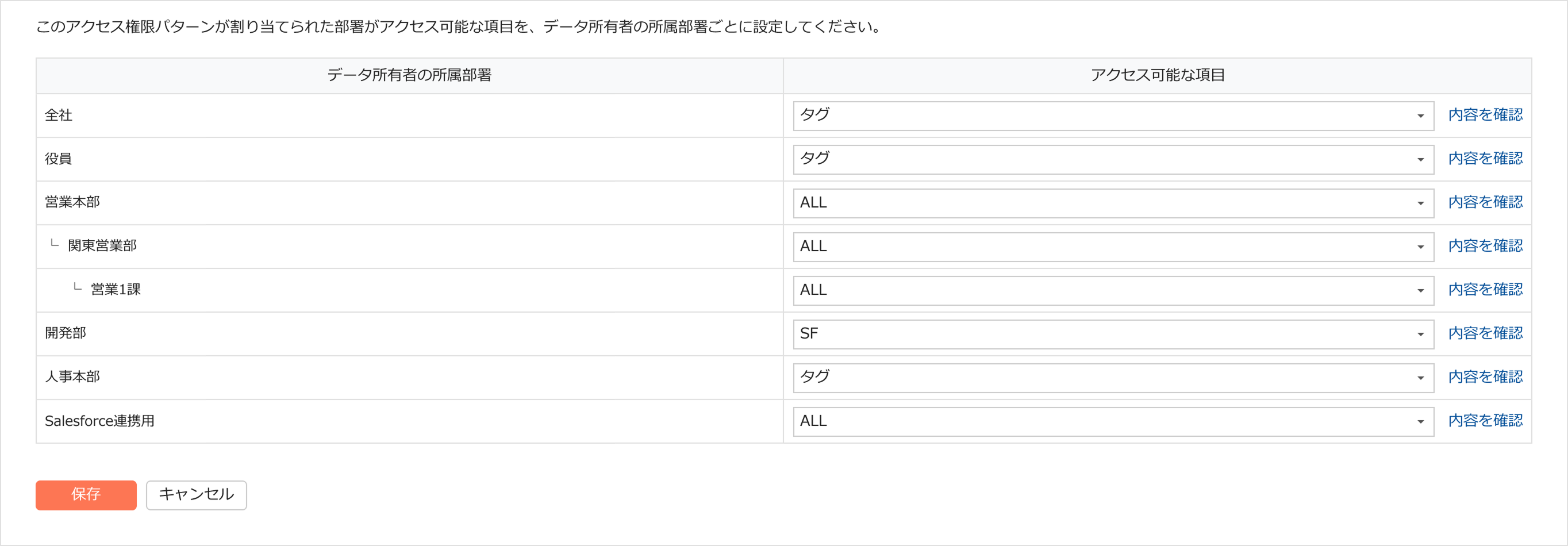Click 内容を確認 link for 役員 row
The width and height of the screenshot is (1568, 546).
click(1485, 159)
